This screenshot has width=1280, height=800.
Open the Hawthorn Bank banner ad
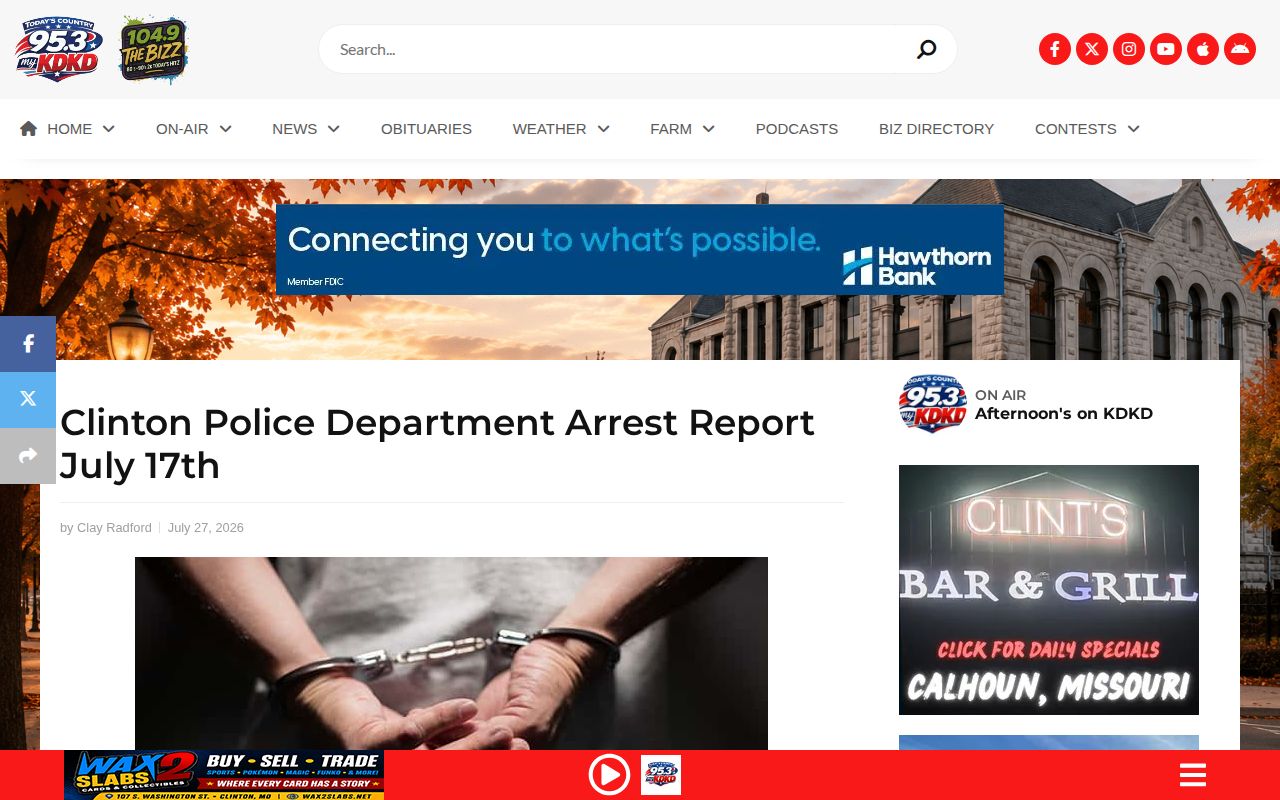coord(640,250)
